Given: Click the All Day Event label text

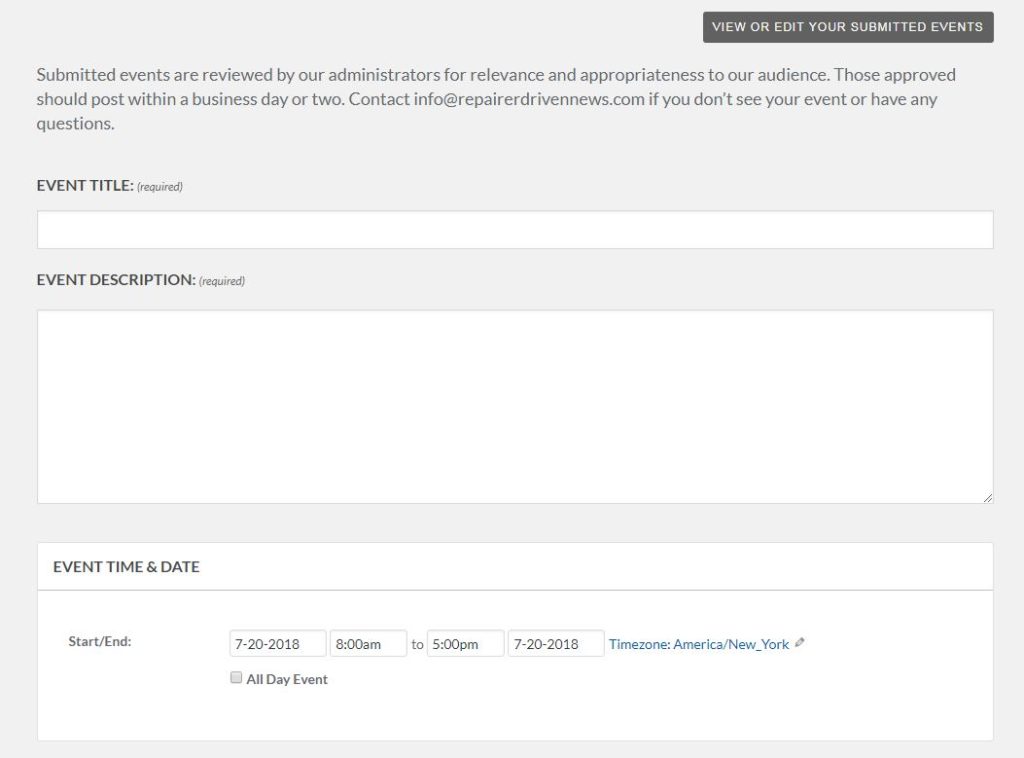Looking at the screenshot, I should click(x=287, y=679).
